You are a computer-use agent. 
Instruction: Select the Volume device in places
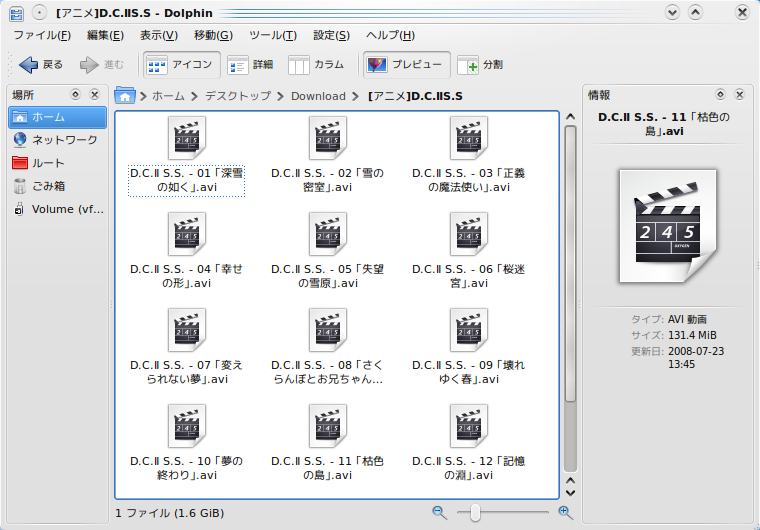pyautogui.click(x=58, y=209)
